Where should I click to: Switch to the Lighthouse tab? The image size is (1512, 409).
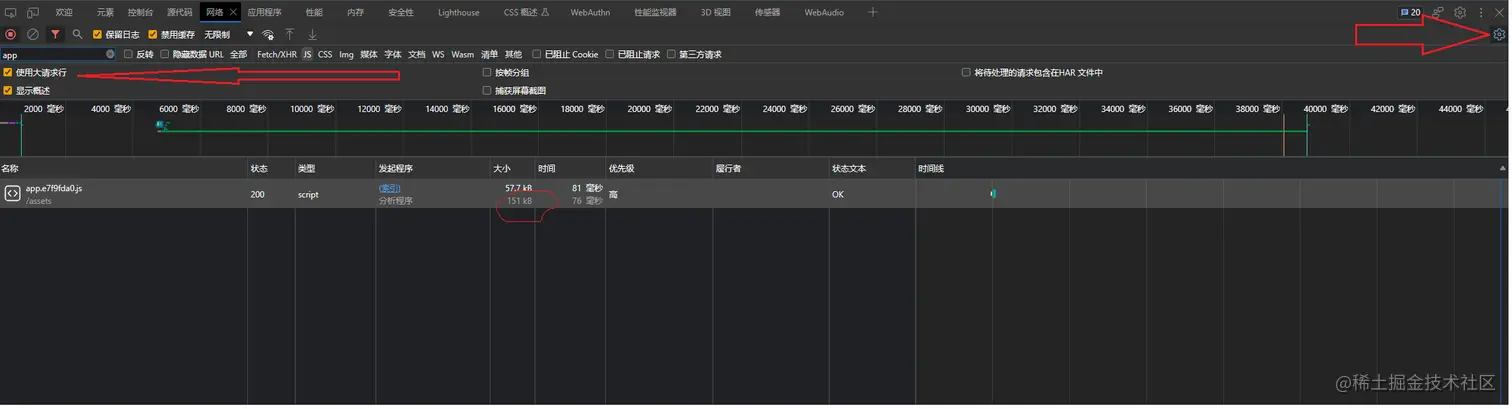tap(459, 12)
